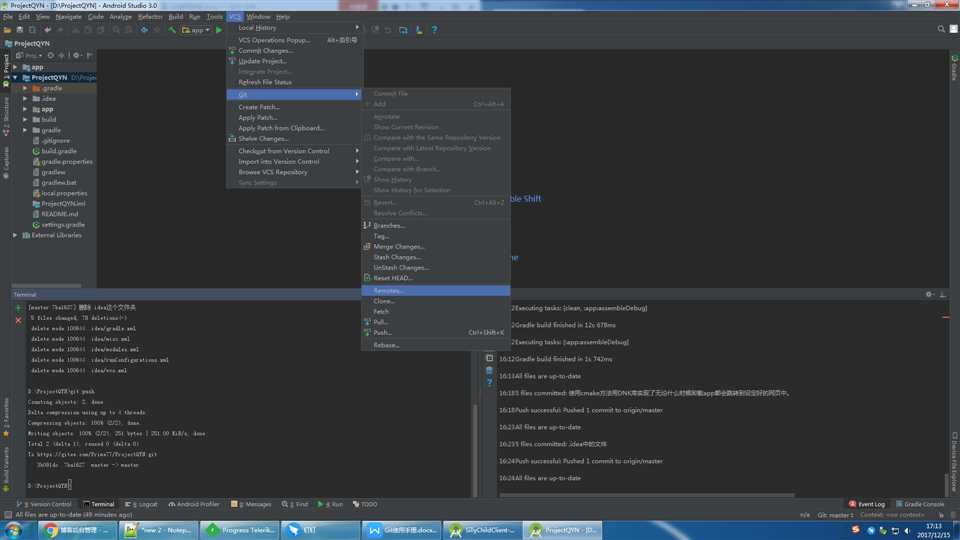Select the .gitignore file
Image resolution: width=960 pixels, height=540 pixels.
(51, 141)
